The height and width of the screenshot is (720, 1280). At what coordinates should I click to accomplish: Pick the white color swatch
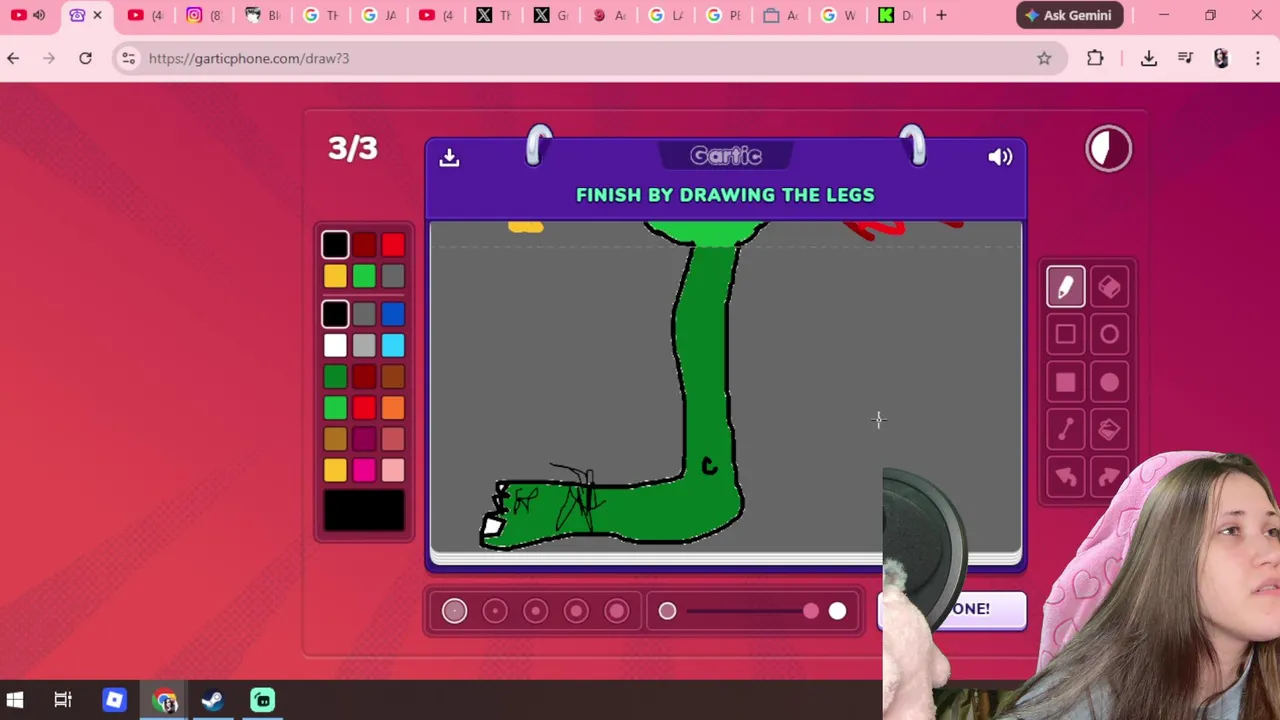pos(335,346)
